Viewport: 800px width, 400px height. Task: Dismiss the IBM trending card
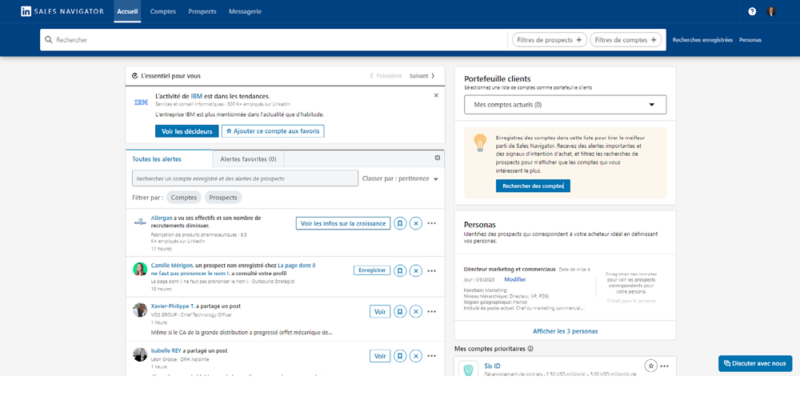436,95
